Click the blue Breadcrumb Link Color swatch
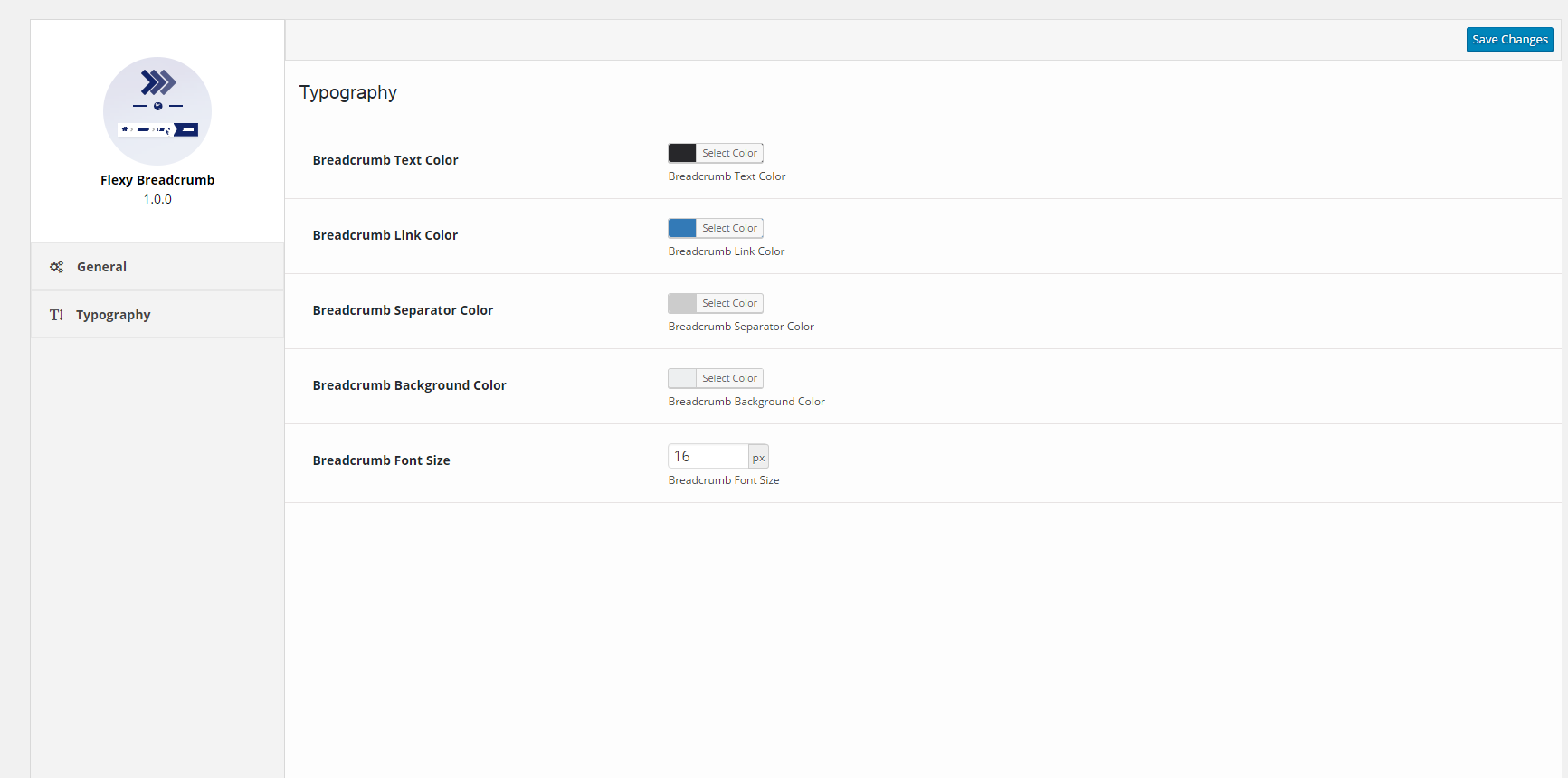 click(682, 228)
